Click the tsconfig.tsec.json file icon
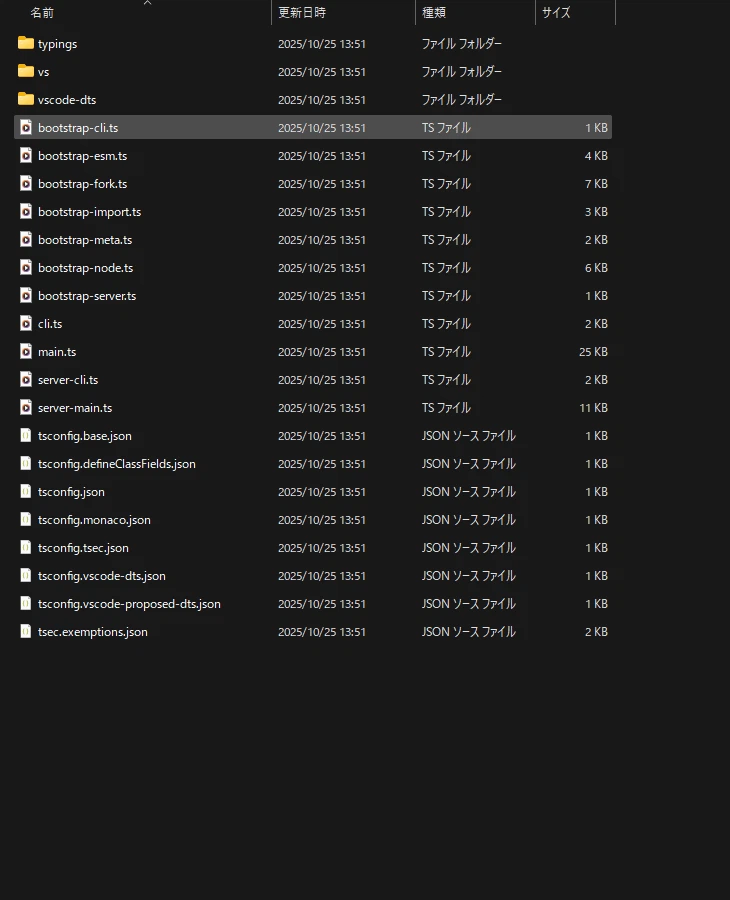 point(26,547)
